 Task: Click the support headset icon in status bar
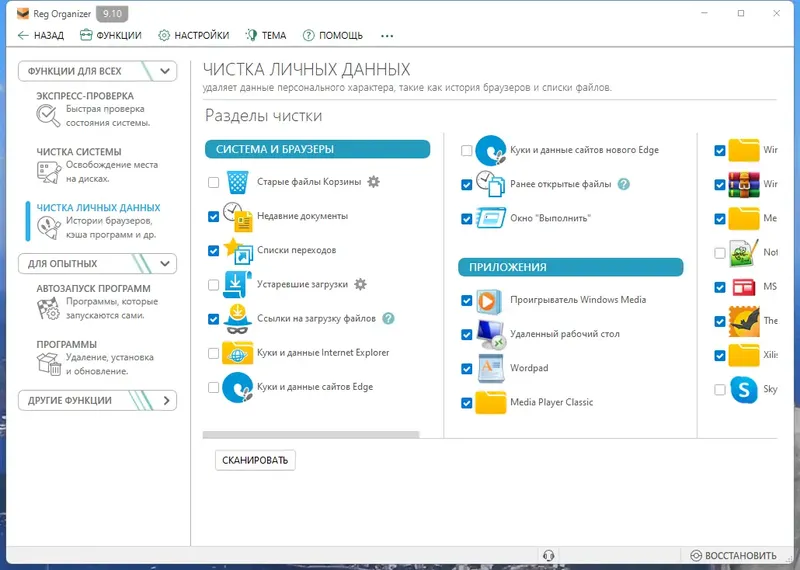[548, 555]
